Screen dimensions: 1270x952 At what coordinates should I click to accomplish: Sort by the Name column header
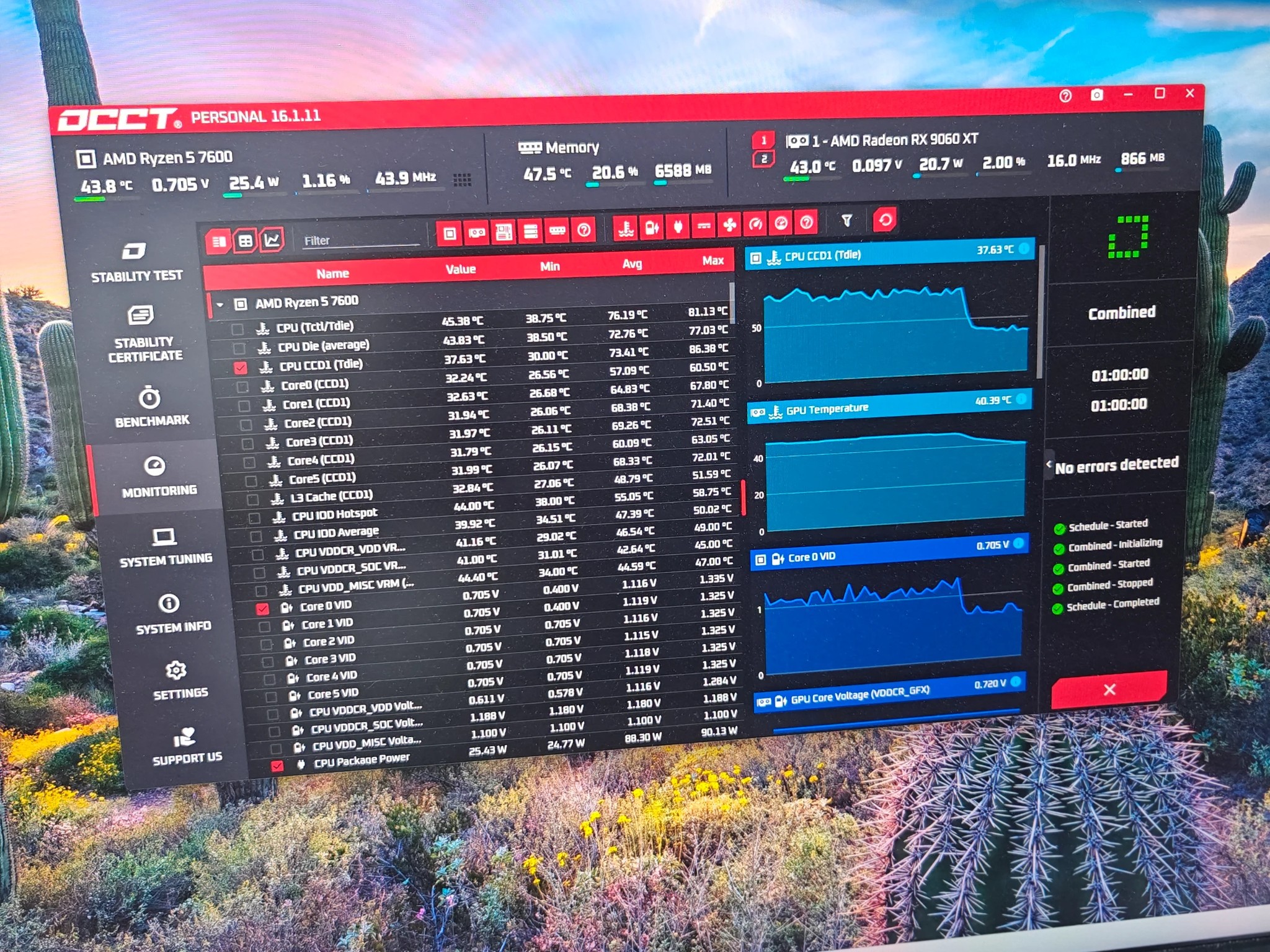[332, 273]
